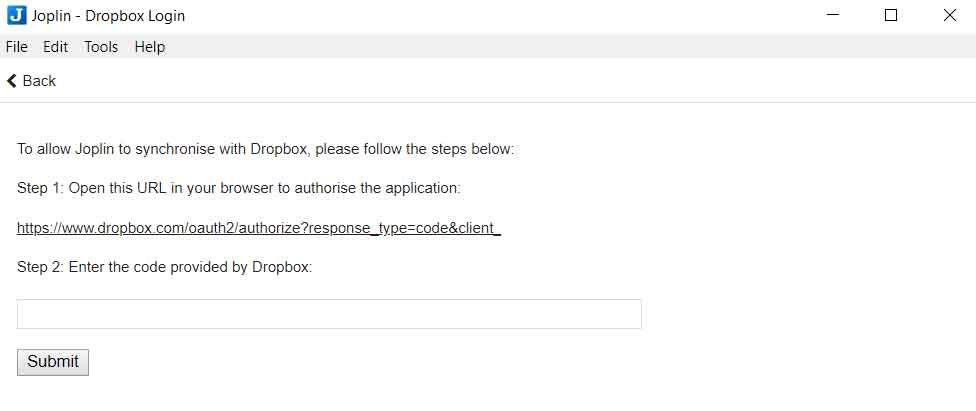Open the Help menu
The image size is (976, 411).
149,47
